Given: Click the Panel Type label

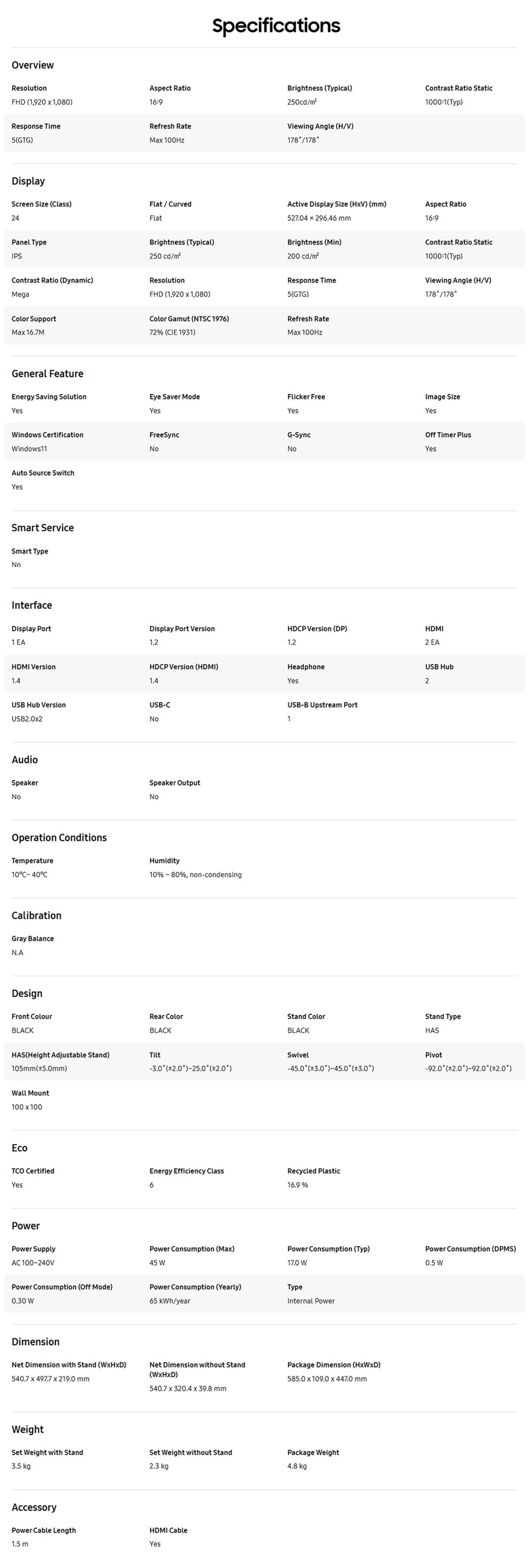Looking at the screenshot, I should point(29,242).
